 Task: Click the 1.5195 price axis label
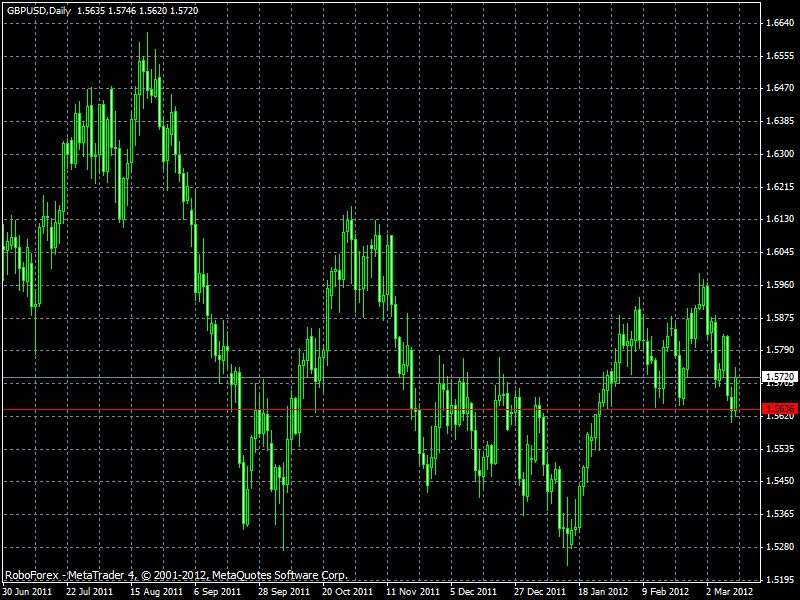click(780, 580)
